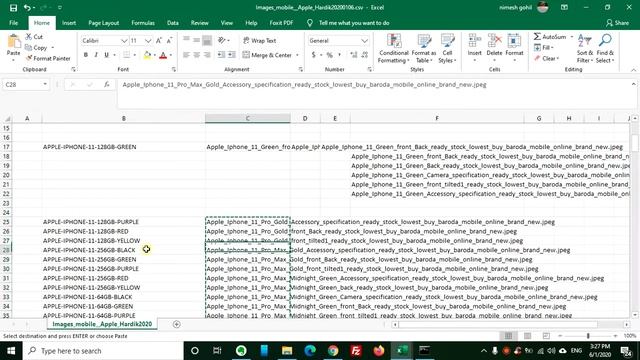Open text orientation tool

(x=222, y=40)
